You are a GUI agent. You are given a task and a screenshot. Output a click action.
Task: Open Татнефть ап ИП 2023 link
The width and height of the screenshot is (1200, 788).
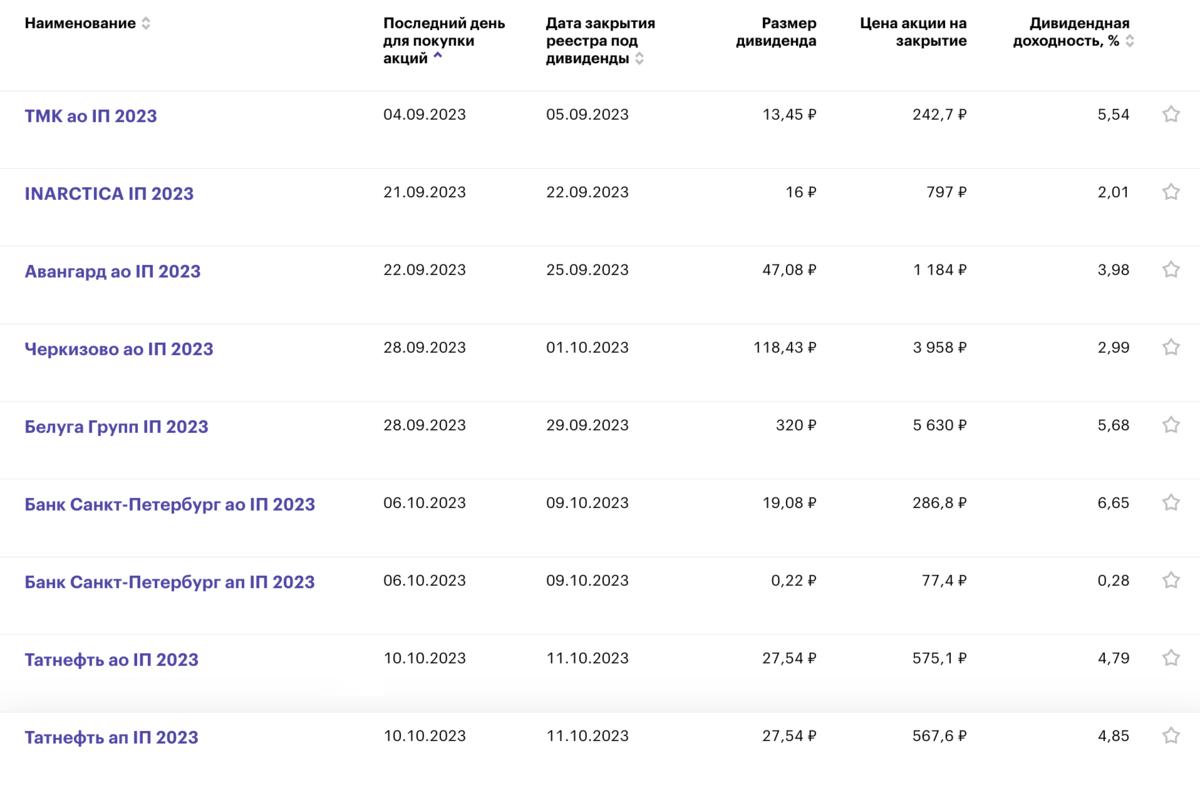tap(112, 737)
